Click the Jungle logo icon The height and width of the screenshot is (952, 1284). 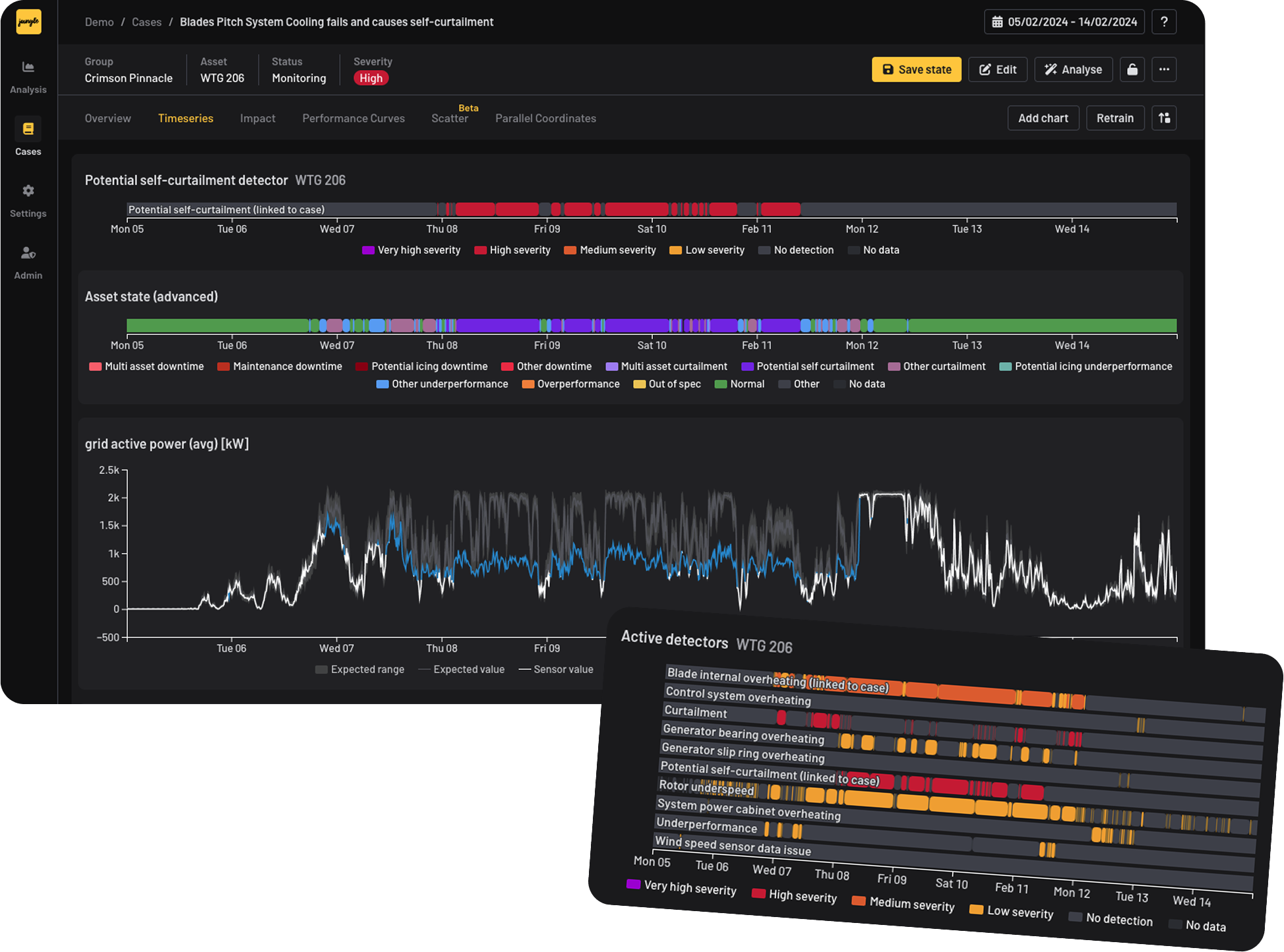(28, 22)
